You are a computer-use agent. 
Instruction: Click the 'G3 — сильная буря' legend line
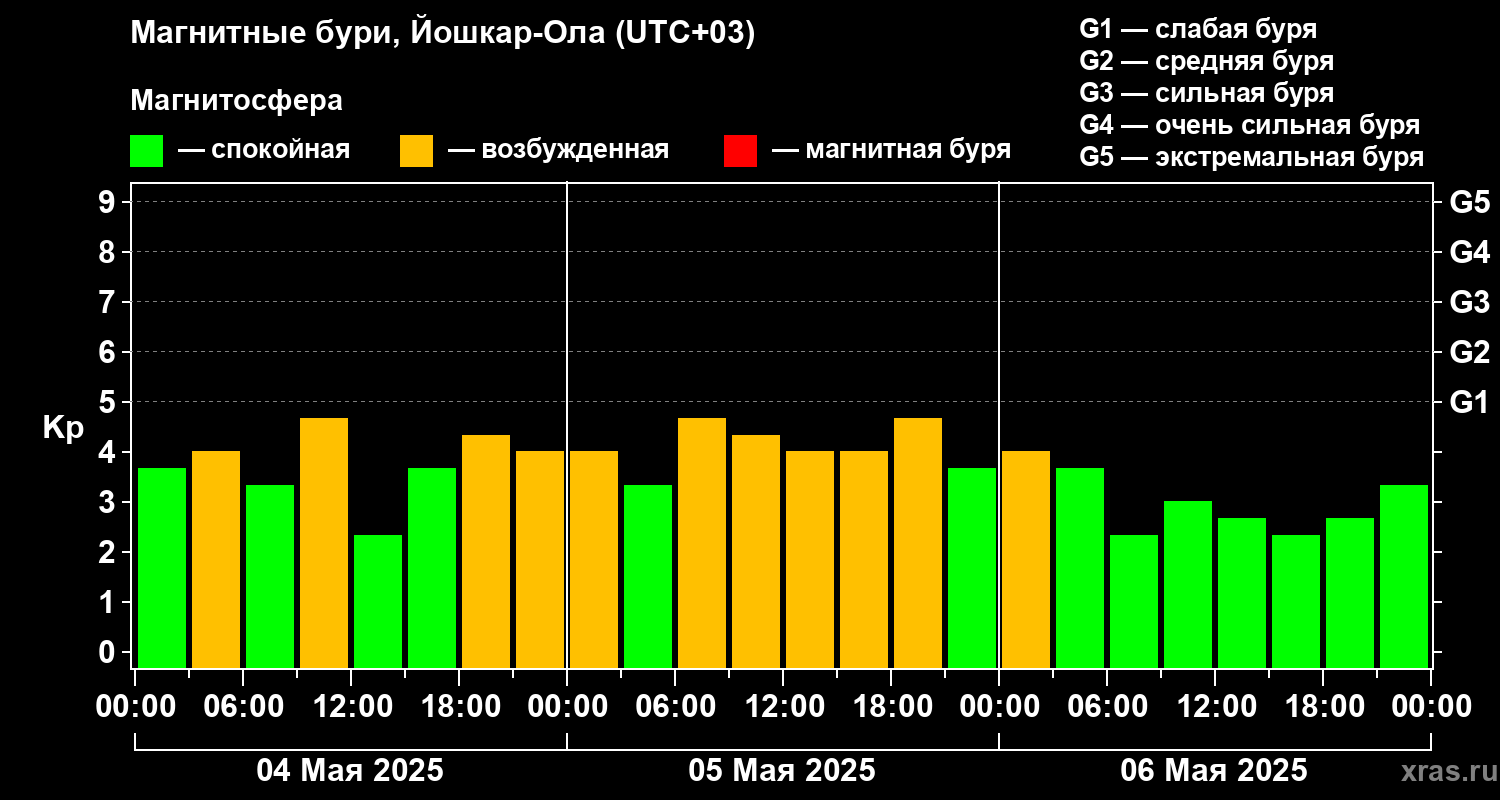1207,93
